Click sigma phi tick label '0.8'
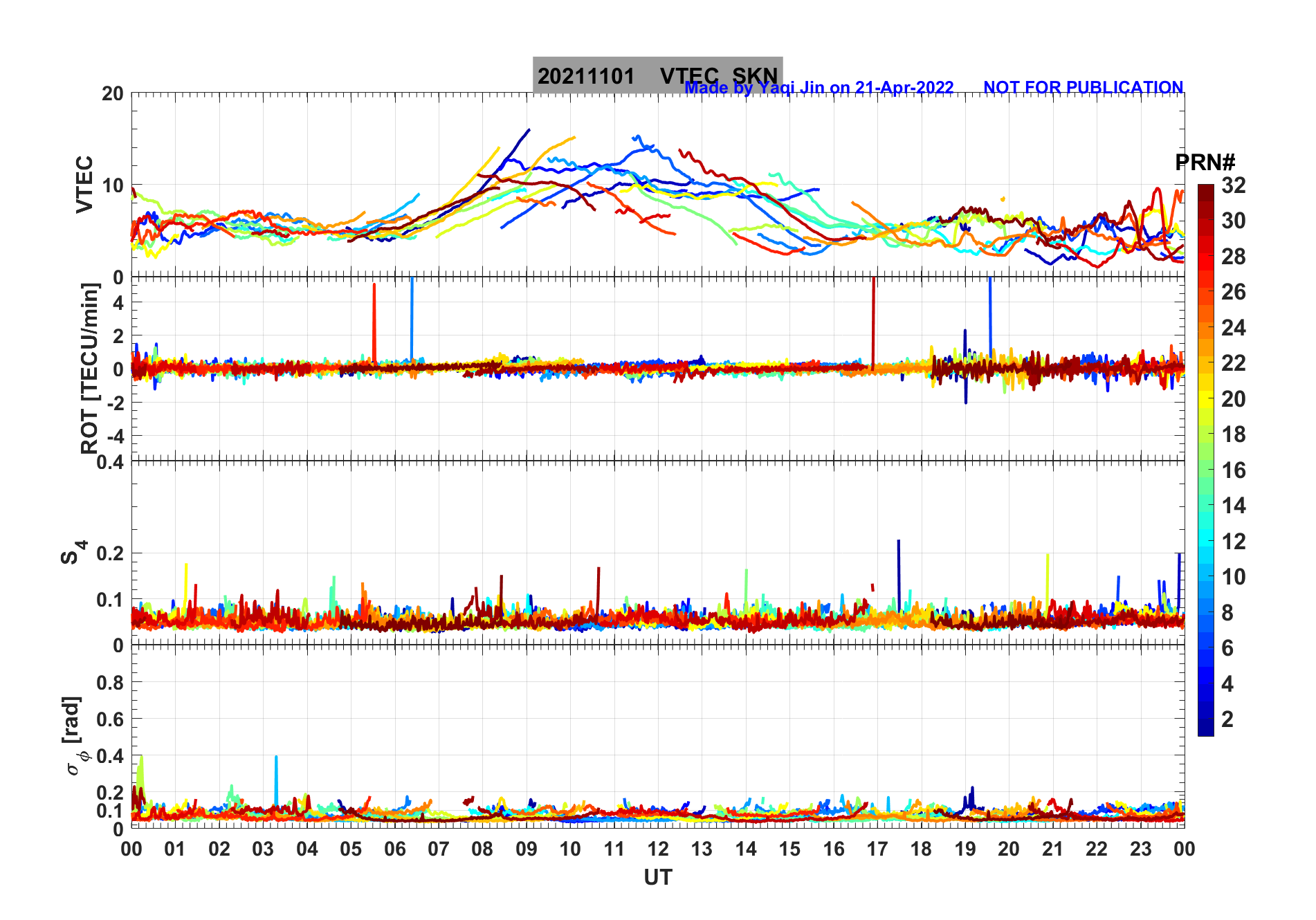Screen dimensions: 1316x920 [109, 683]
